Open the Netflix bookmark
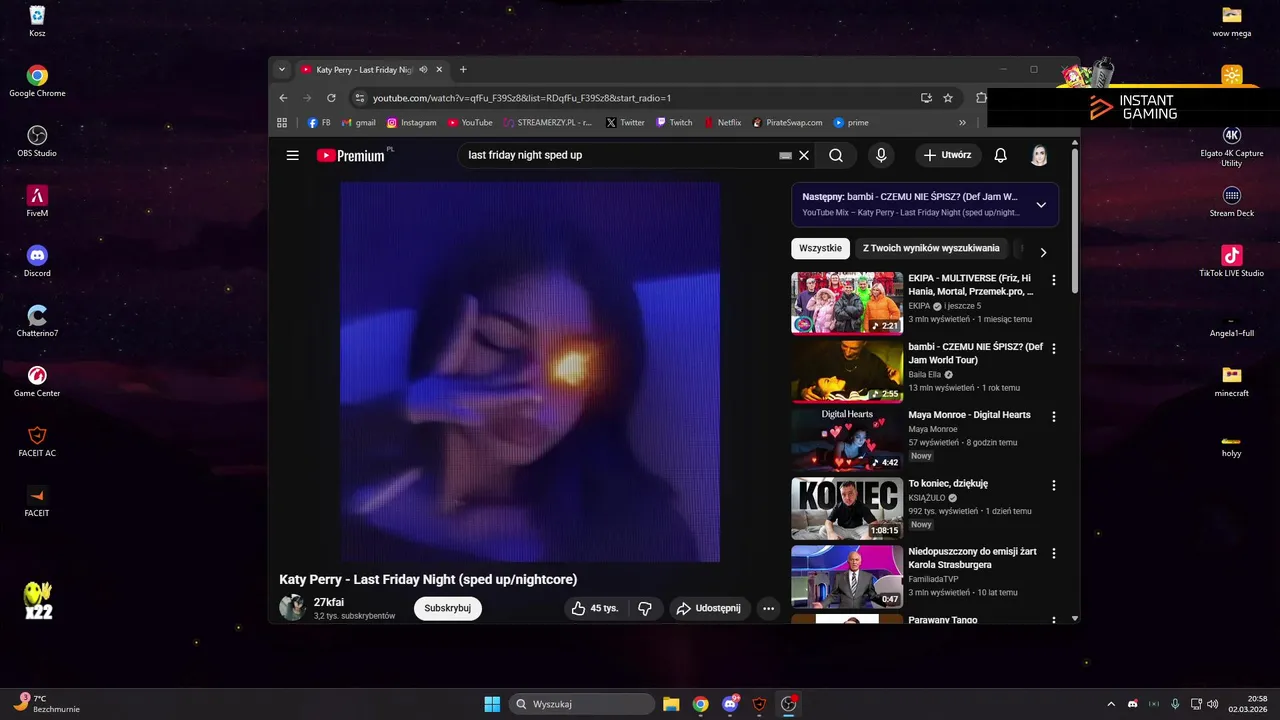The width and height of the screenshot is (1280, 720). (723, 123)
